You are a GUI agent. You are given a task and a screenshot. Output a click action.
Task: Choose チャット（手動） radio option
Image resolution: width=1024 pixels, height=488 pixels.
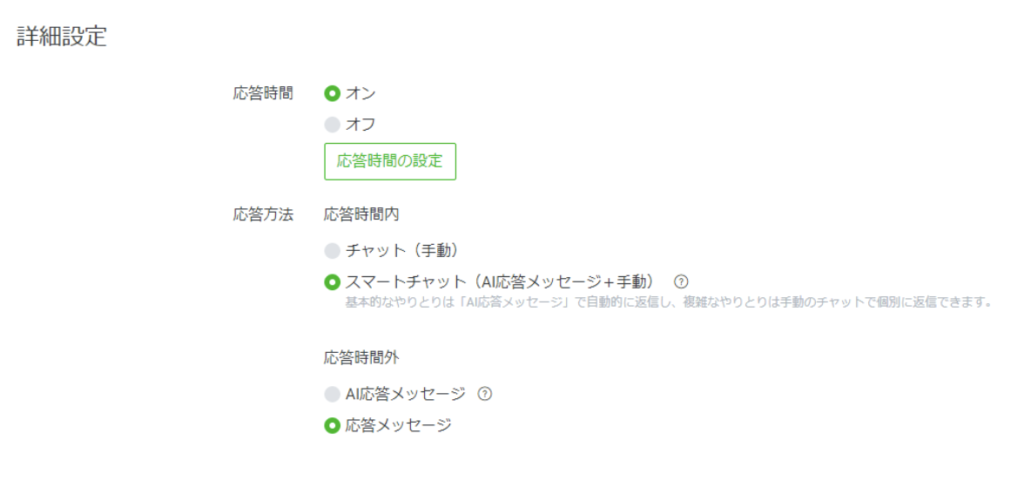point(333,250)
